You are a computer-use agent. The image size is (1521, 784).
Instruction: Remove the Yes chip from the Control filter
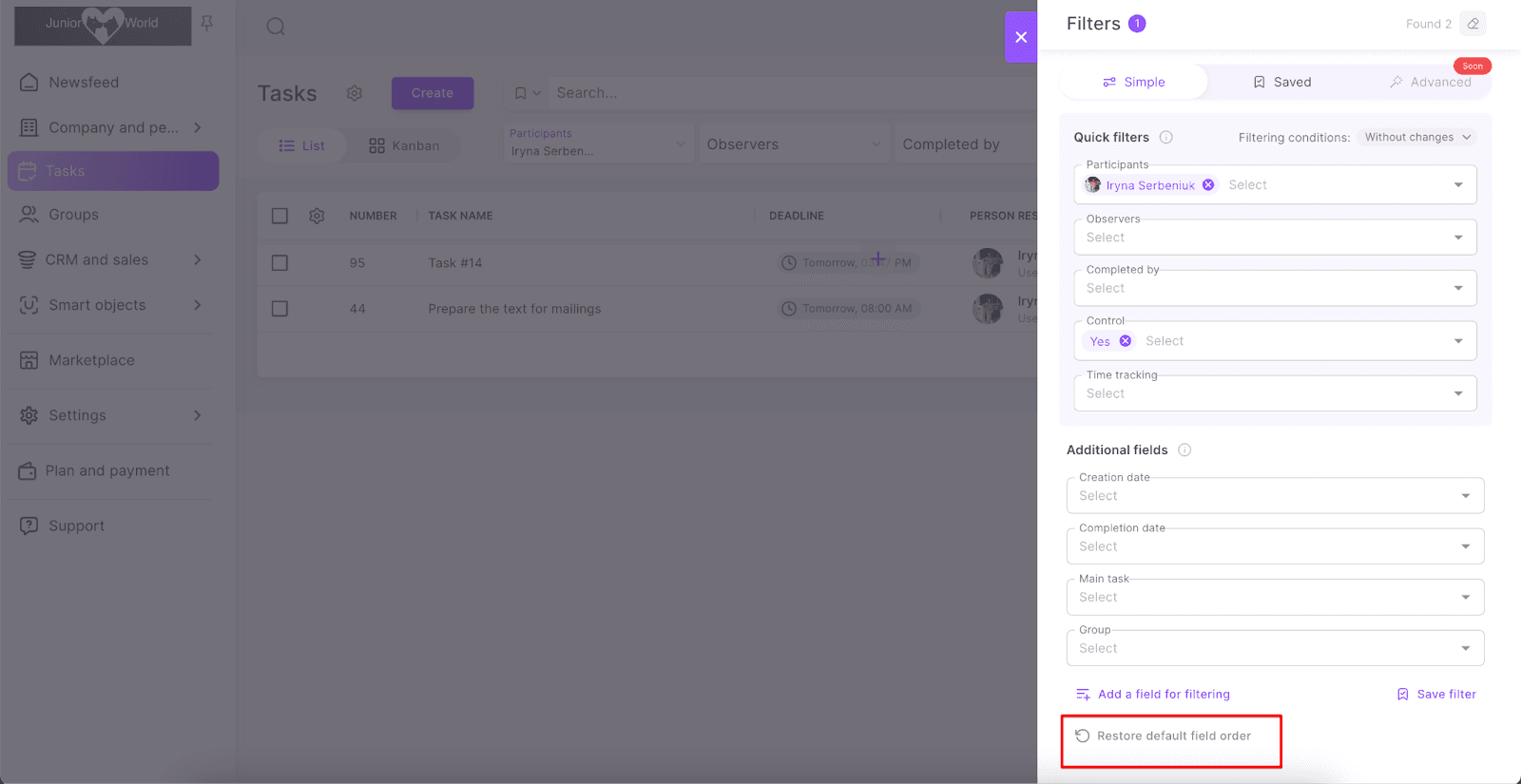(1126, 341)
